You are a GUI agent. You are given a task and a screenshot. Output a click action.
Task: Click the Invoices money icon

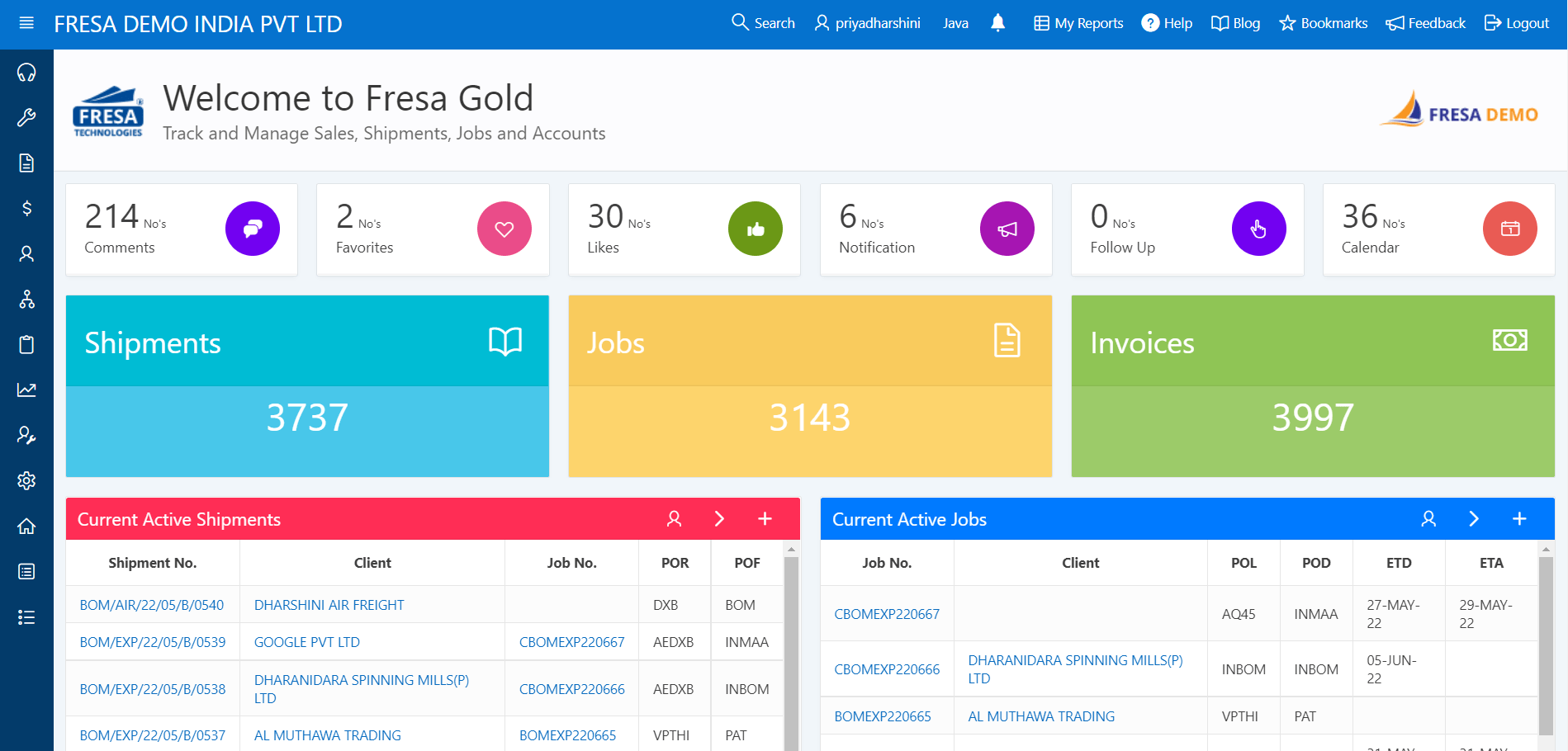(x=1510, y=340)
